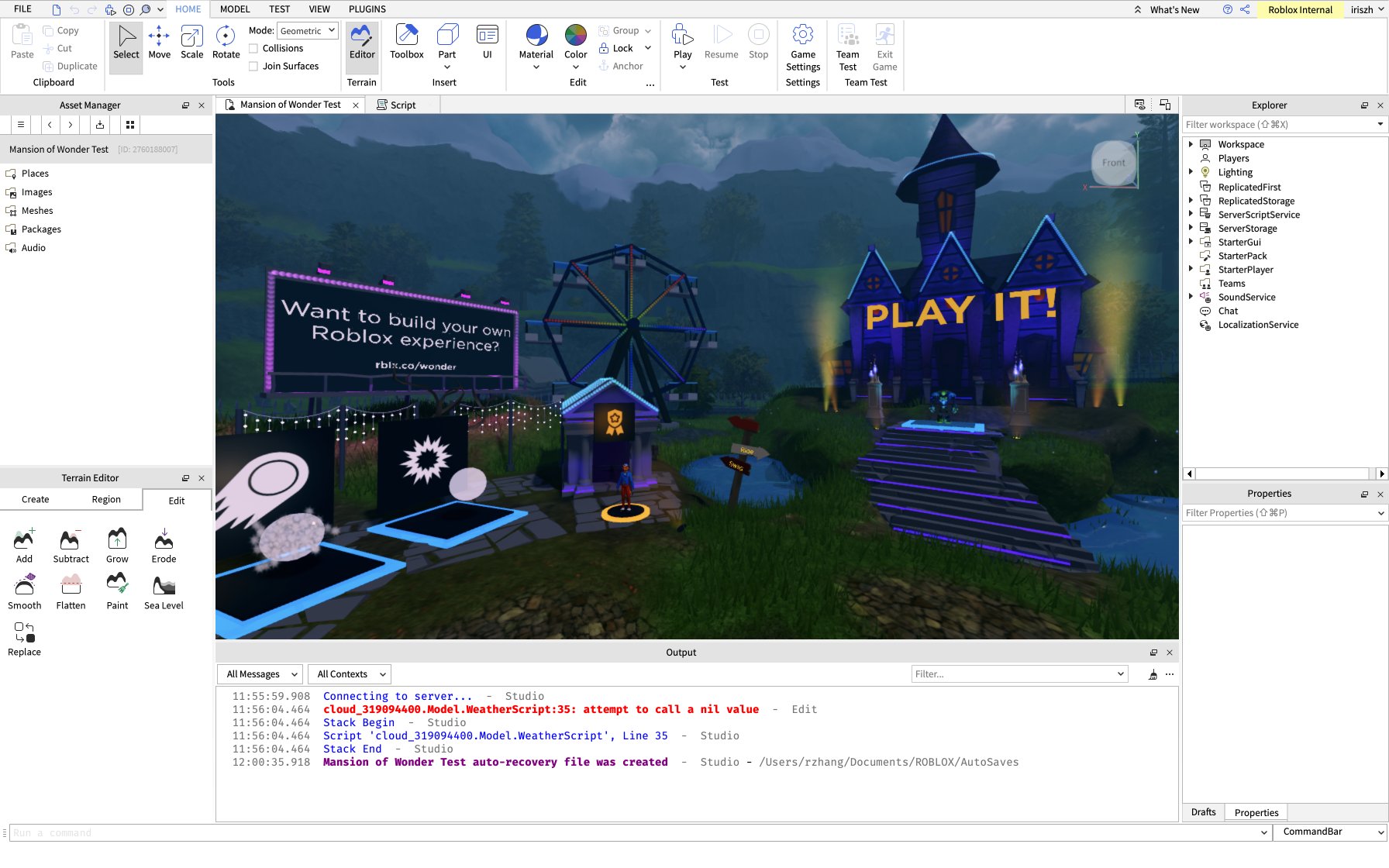Click the Filter Properties input field
Screen dimensions: 1389x868
pyautogui.click(x=1279, y=513)
